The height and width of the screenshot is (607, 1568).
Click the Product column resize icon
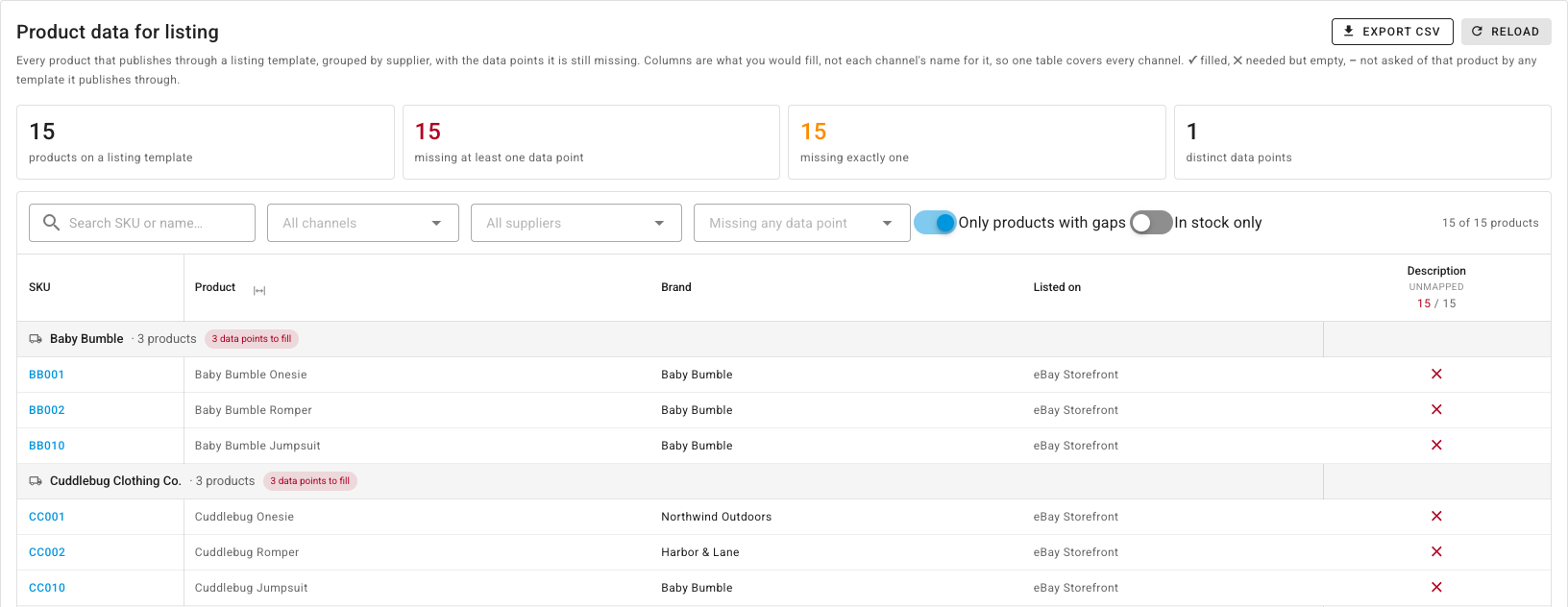tap(259, 290)
